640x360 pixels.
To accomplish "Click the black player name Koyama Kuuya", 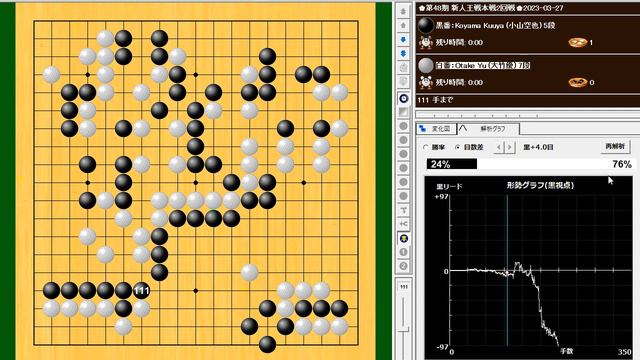I will point(495,25).
